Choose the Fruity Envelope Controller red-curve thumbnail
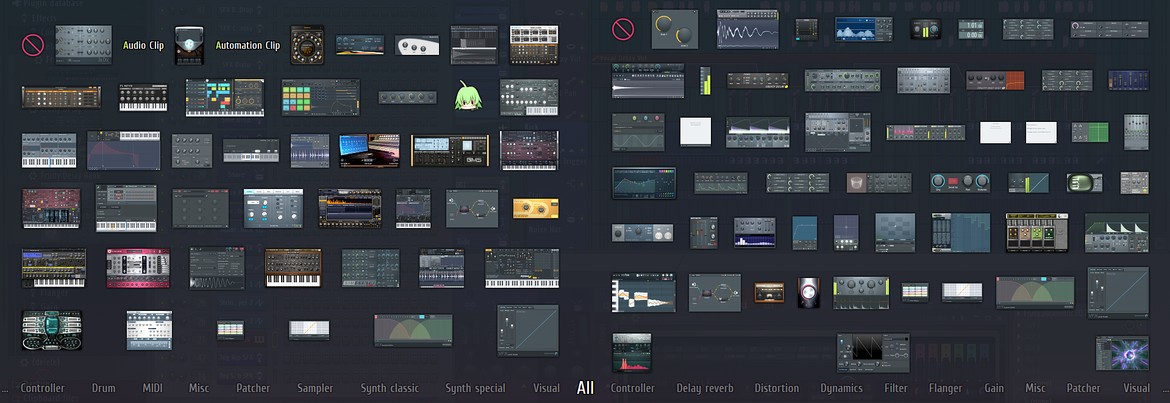Image resolution: width=1170 pixels, height=403 pixels. [124, 151]
